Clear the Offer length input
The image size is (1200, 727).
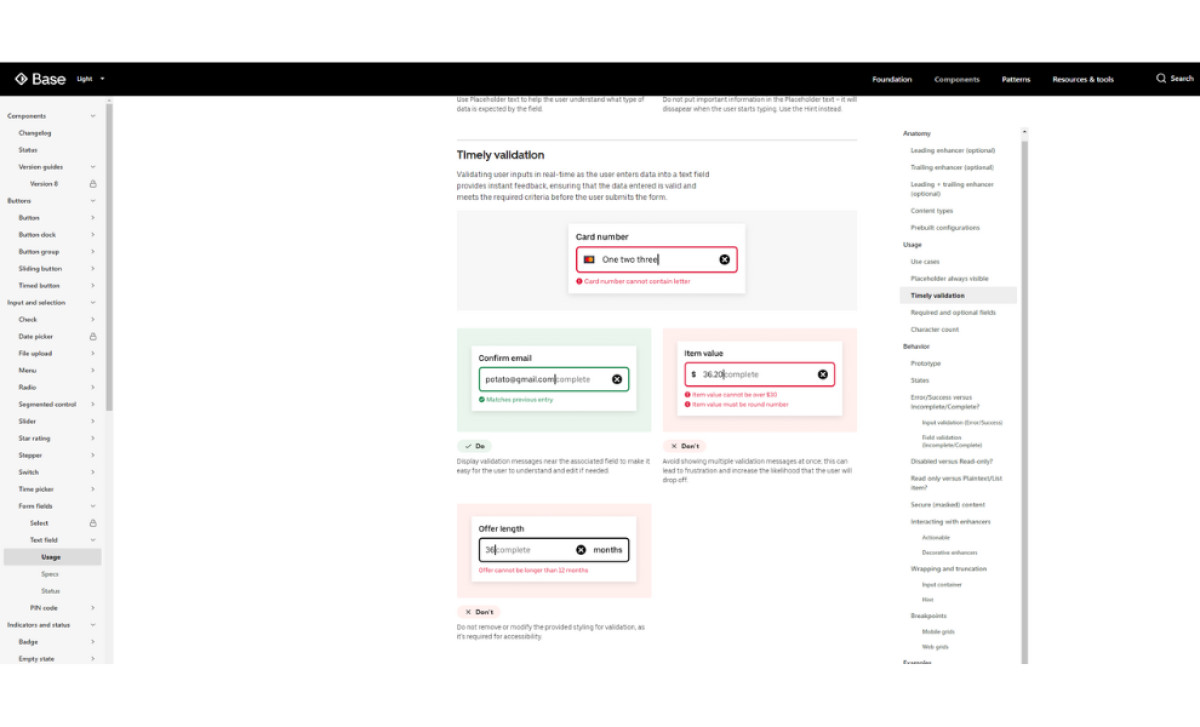click(x=581, y=549)
